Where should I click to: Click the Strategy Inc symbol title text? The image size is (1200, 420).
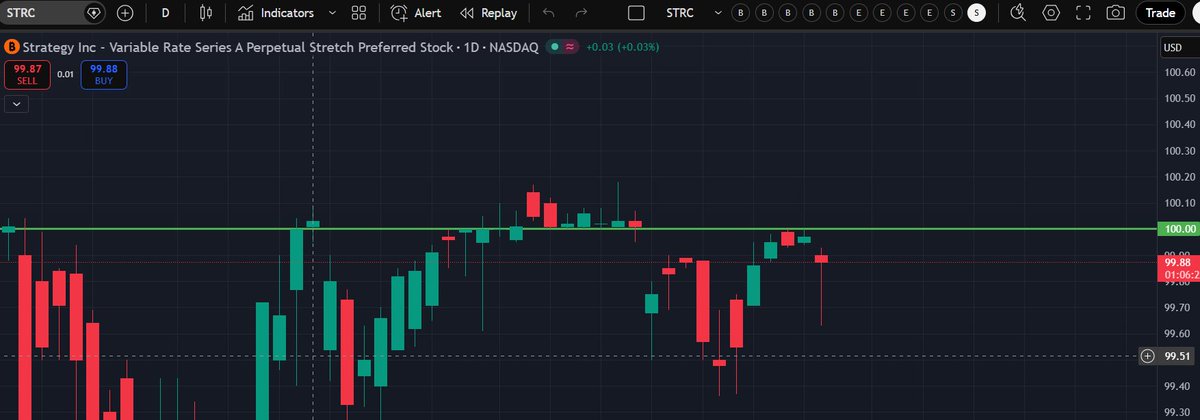pyautogui.click(x=281, y=47)
